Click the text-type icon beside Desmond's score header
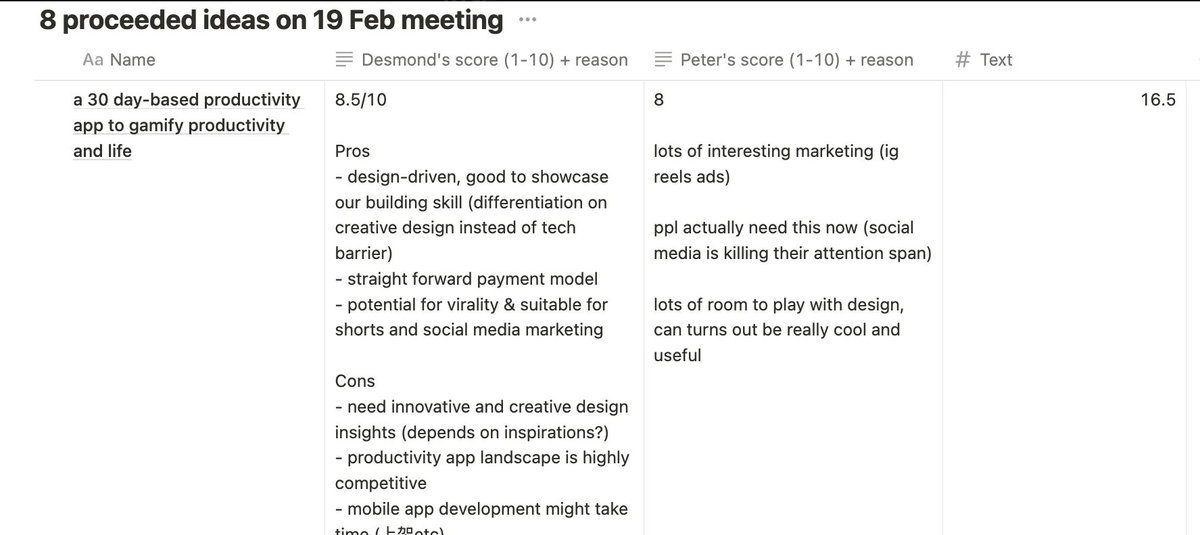 344,60
